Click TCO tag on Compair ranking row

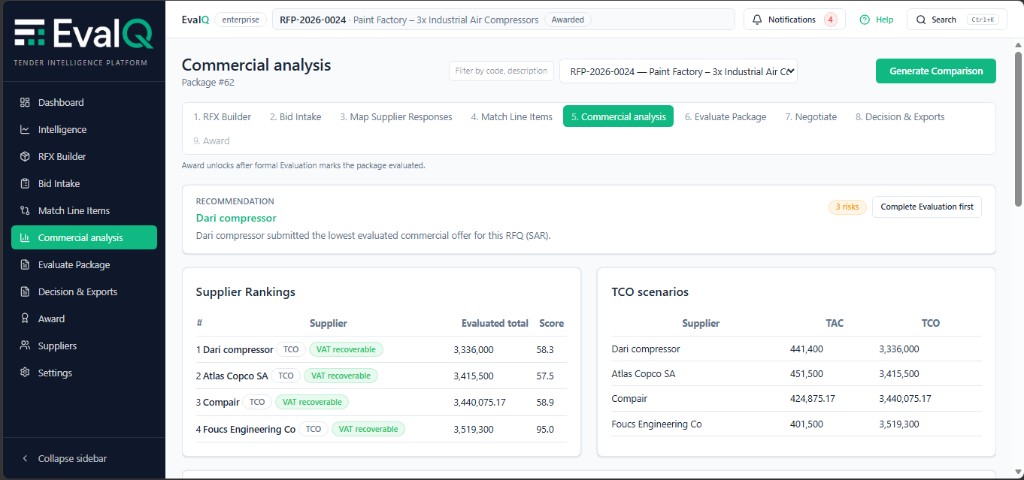[257, 402]
